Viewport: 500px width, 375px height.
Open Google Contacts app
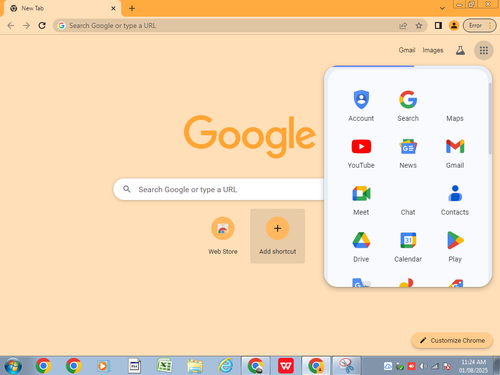tap(455, 199)
